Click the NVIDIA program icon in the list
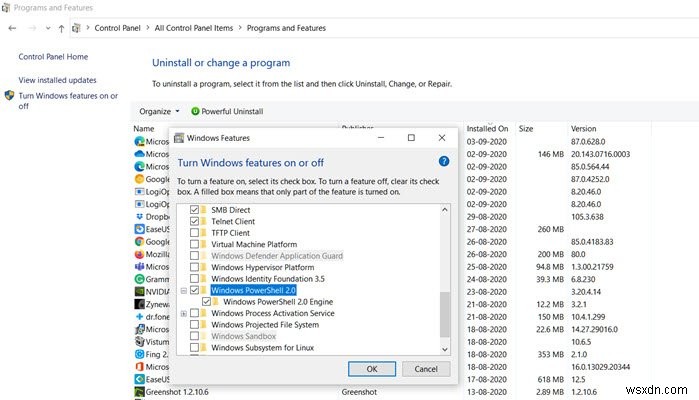Image resolution: width=699 pixels, height=400 pixels. pyautogui.click(x=139, y=292)
